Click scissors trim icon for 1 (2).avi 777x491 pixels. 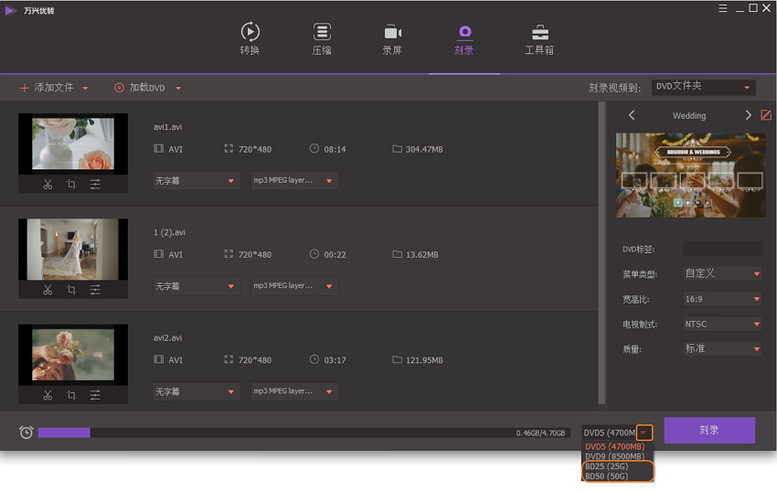pyautogui.click(x=48, y=290)
